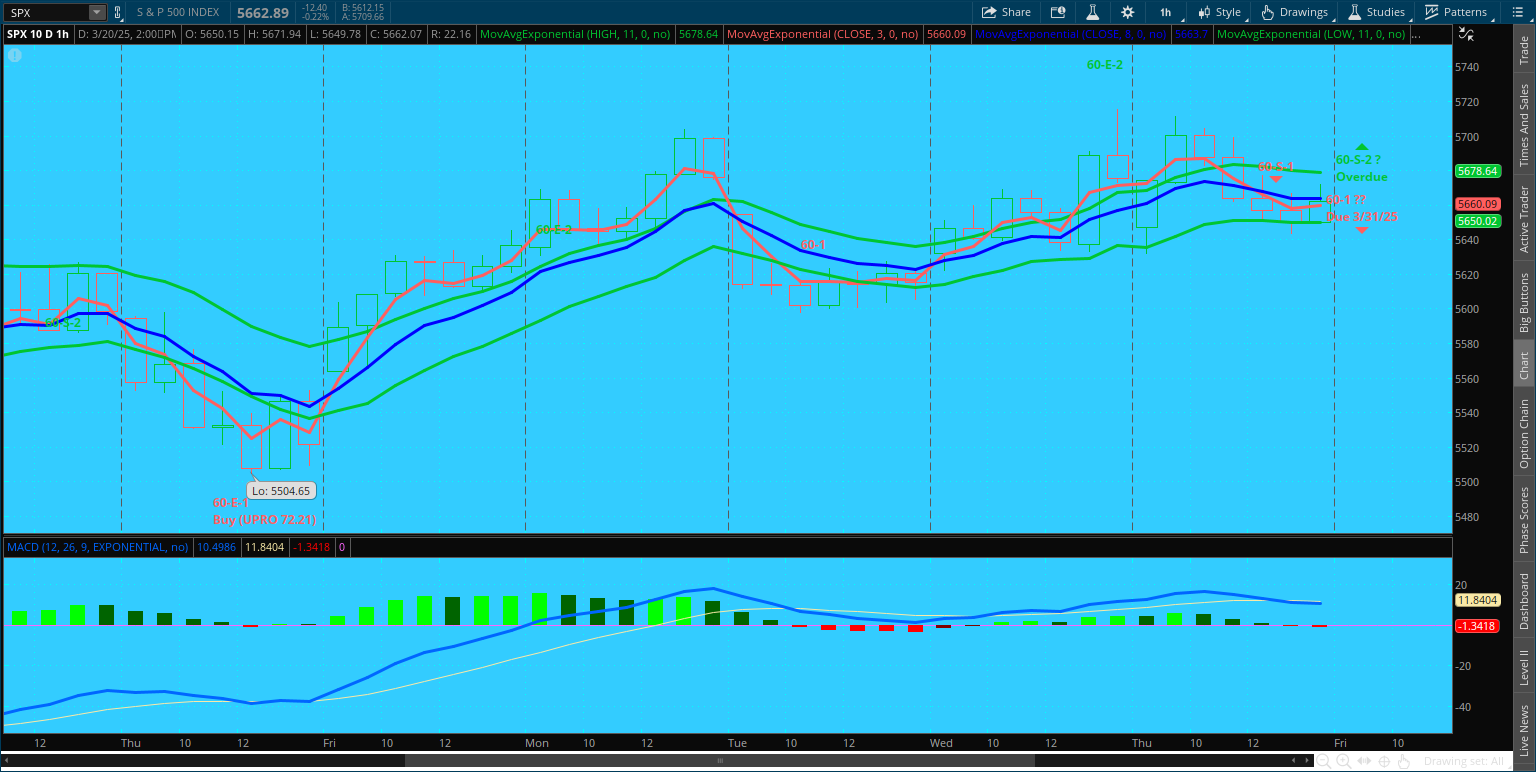Open the Style menu
The image size is (1536, 772).
coord(1219,12)
